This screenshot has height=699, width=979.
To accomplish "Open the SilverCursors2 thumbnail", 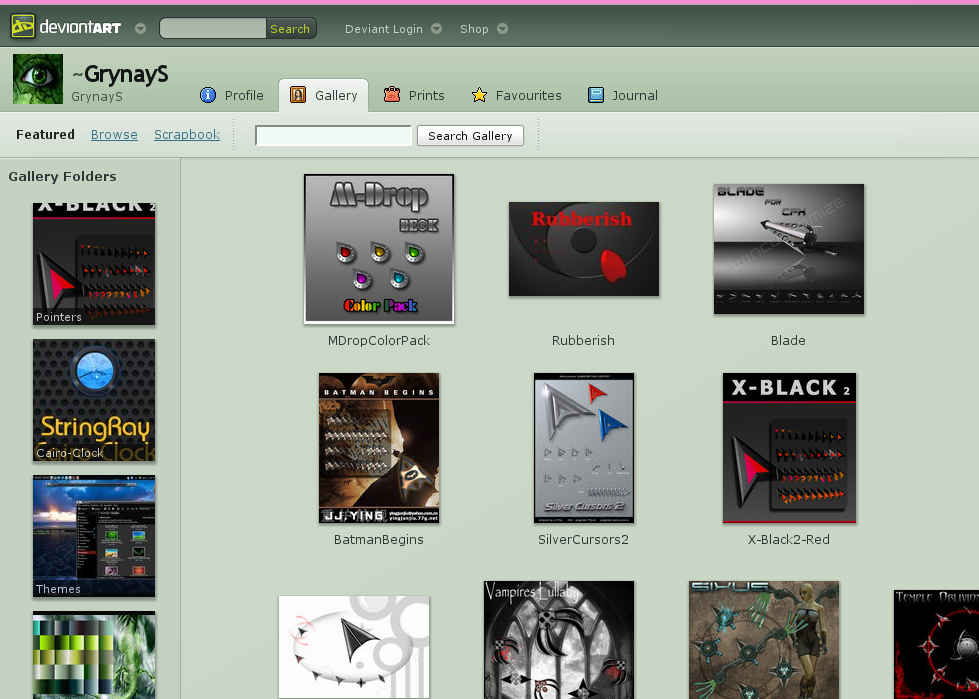I will point(584,448).
